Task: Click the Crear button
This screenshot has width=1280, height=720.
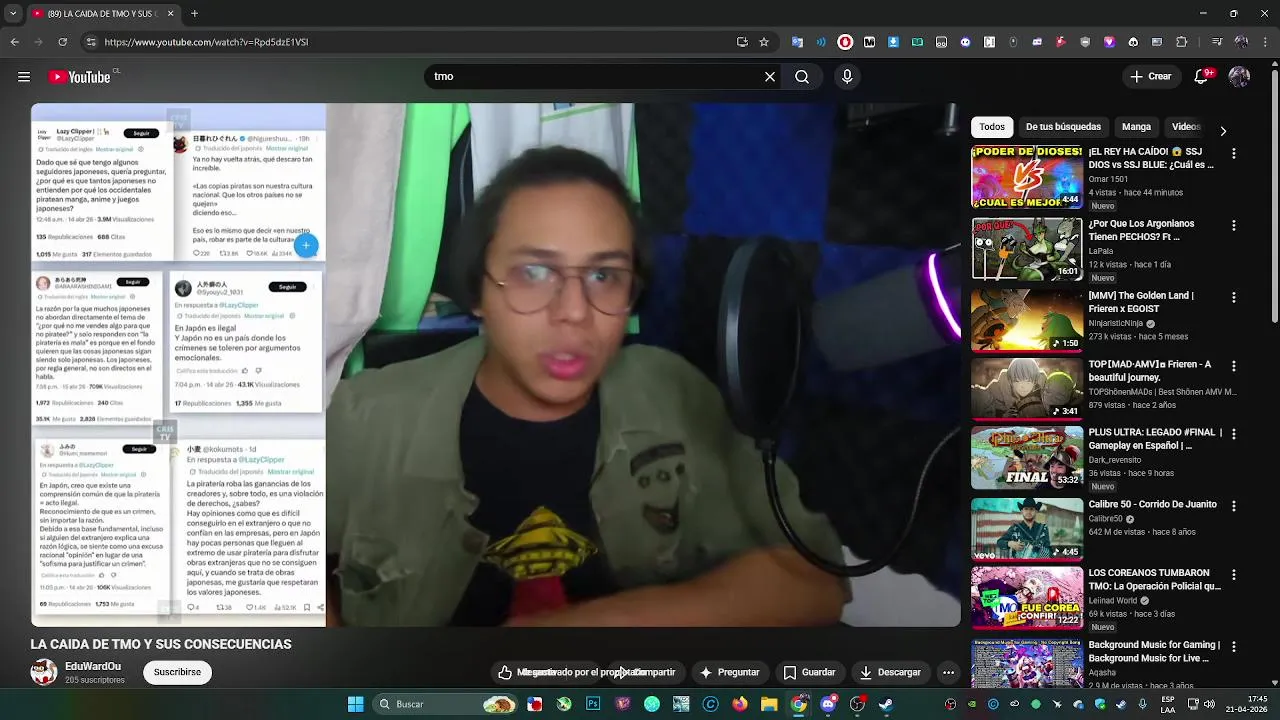Action: (1150, 77)
